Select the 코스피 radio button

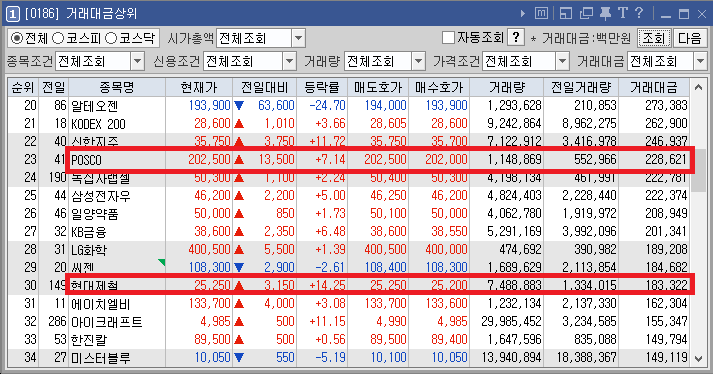tap(58, 38)
